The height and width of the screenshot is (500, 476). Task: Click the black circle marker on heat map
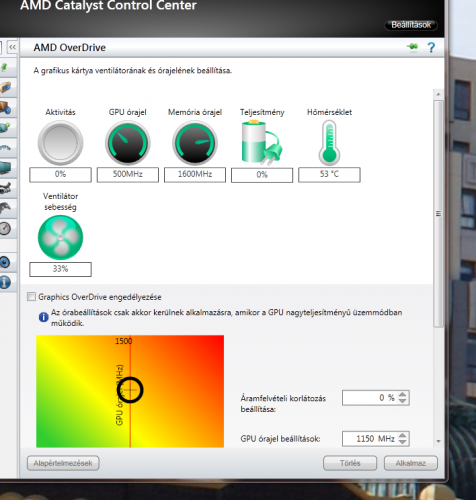(130, 390)
